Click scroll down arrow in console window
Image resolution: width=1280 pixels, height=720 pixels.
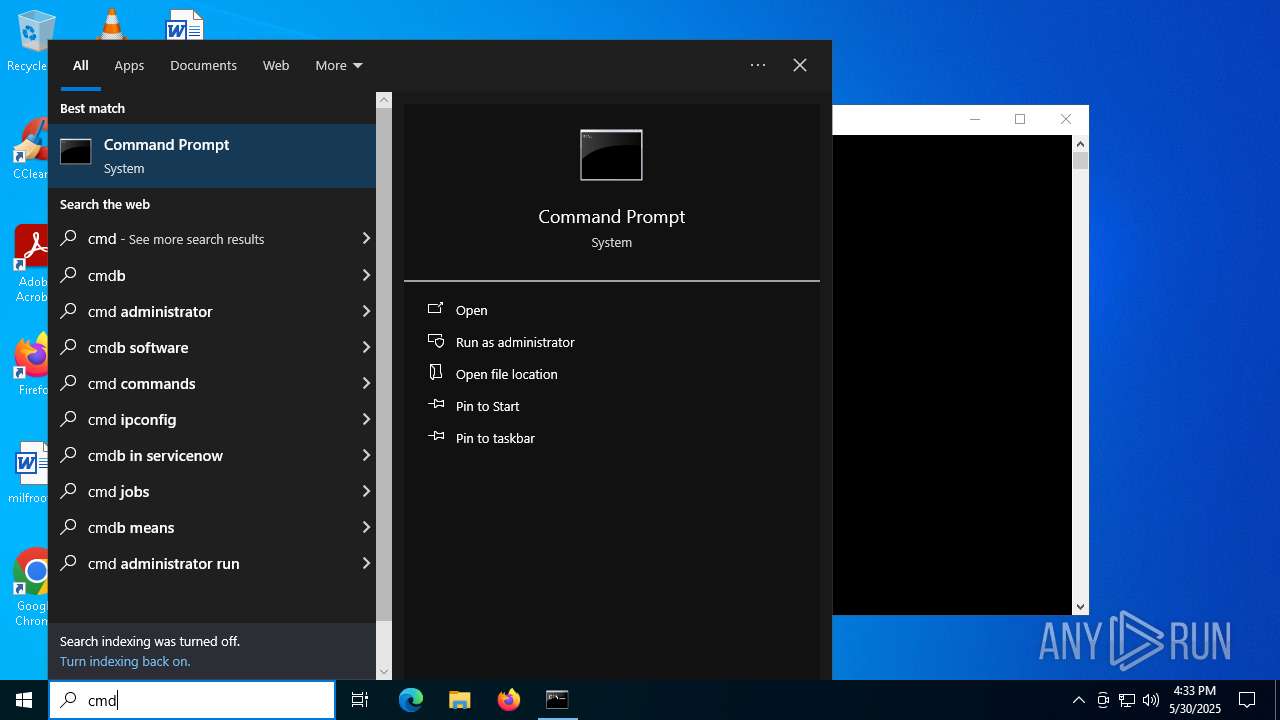(x=1080, y=607)
